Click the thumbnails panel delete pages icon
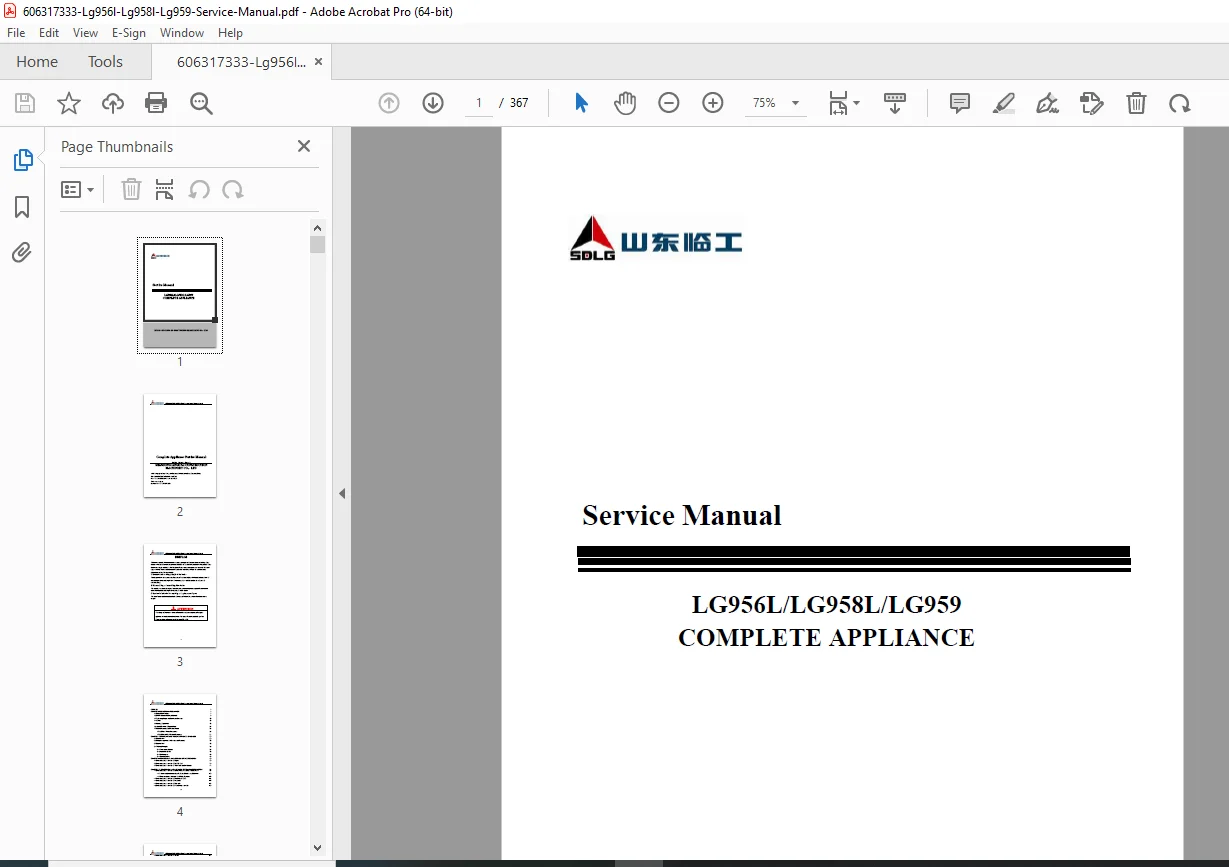 pos(131,190)
